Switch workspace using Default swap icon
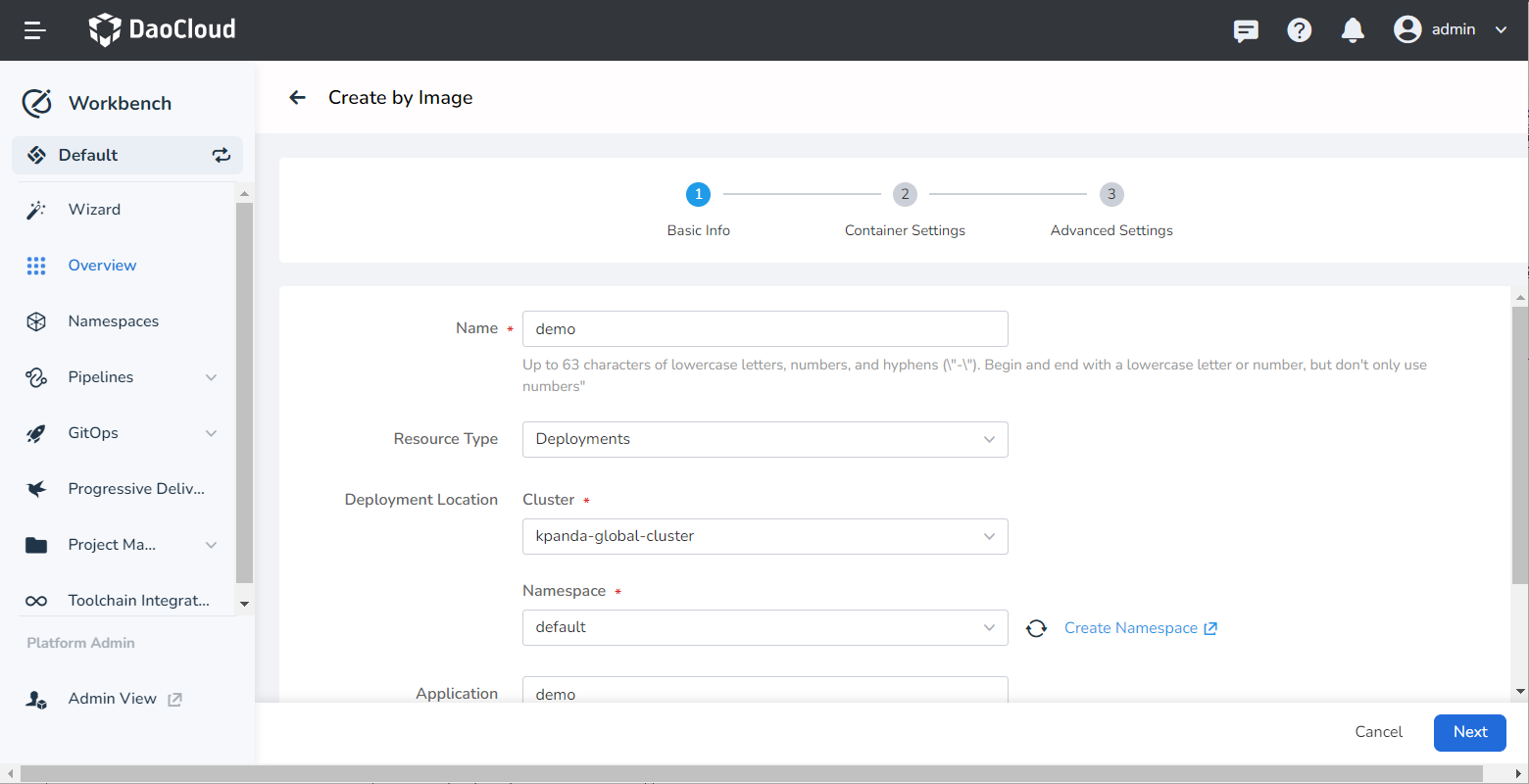Screen dimensions: 1529x784 click(222, 155)
